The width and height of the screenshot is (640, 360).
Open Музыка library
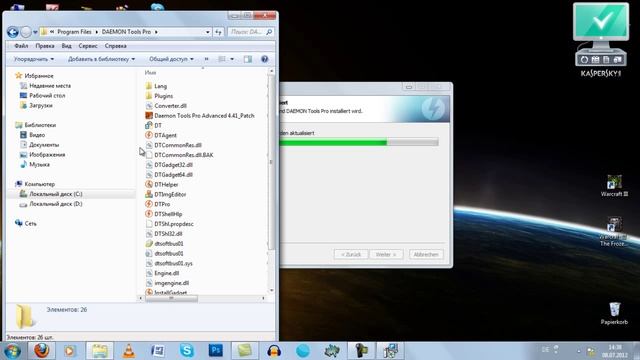(39, 164)
